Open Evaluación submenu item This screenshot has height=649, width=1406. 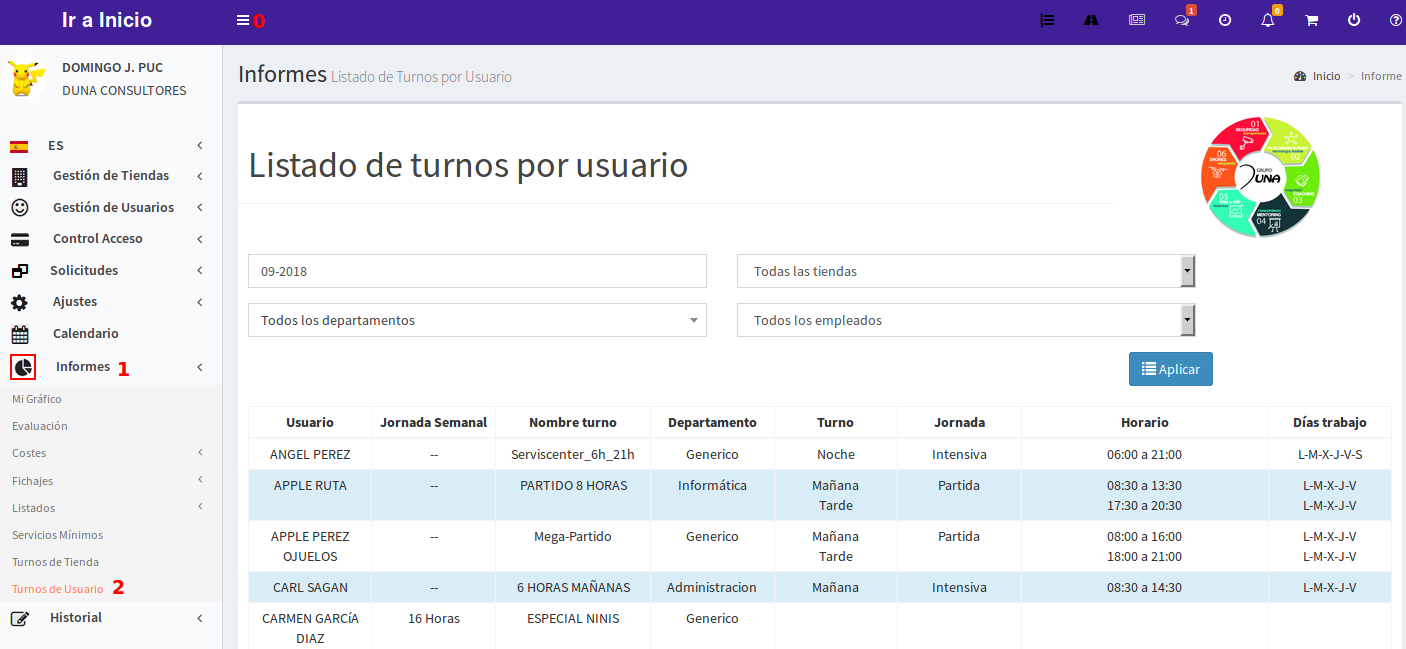(40, 426)
